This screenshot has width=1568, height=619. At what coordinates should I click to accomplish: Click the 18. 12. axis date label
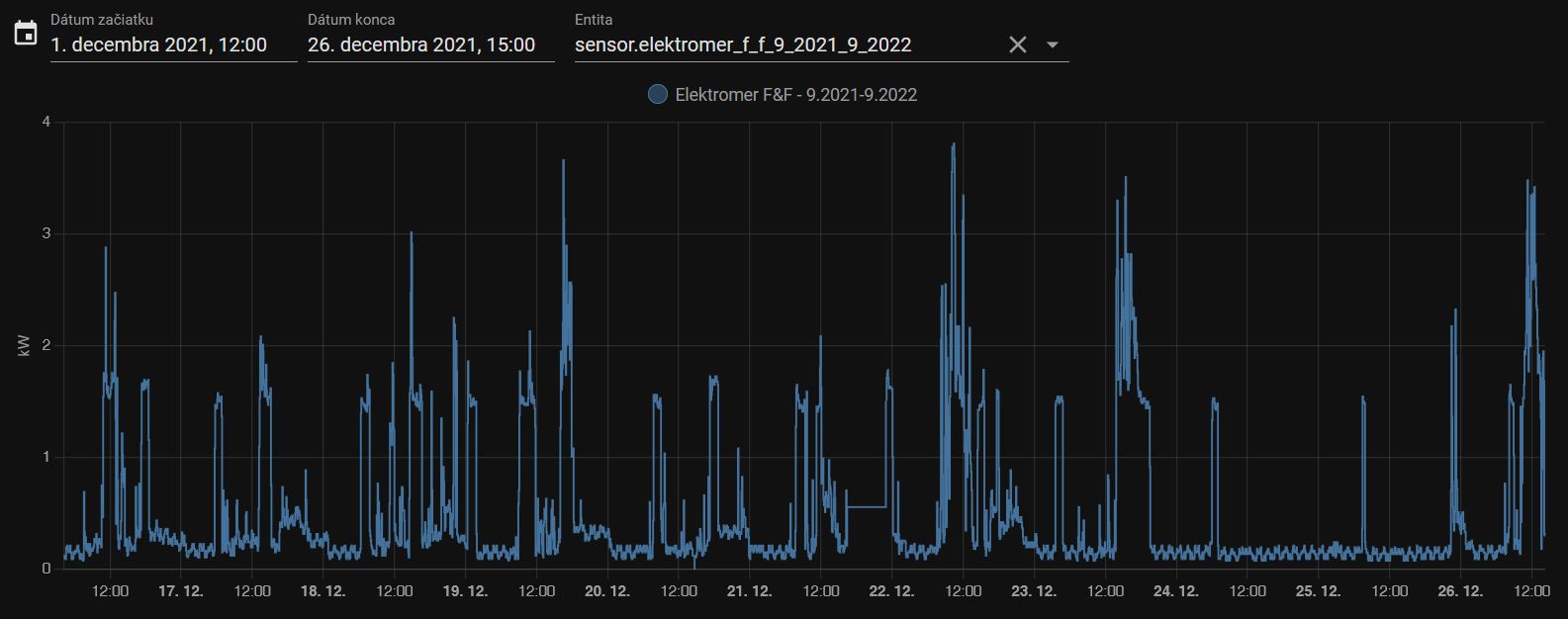coord(323,591)
